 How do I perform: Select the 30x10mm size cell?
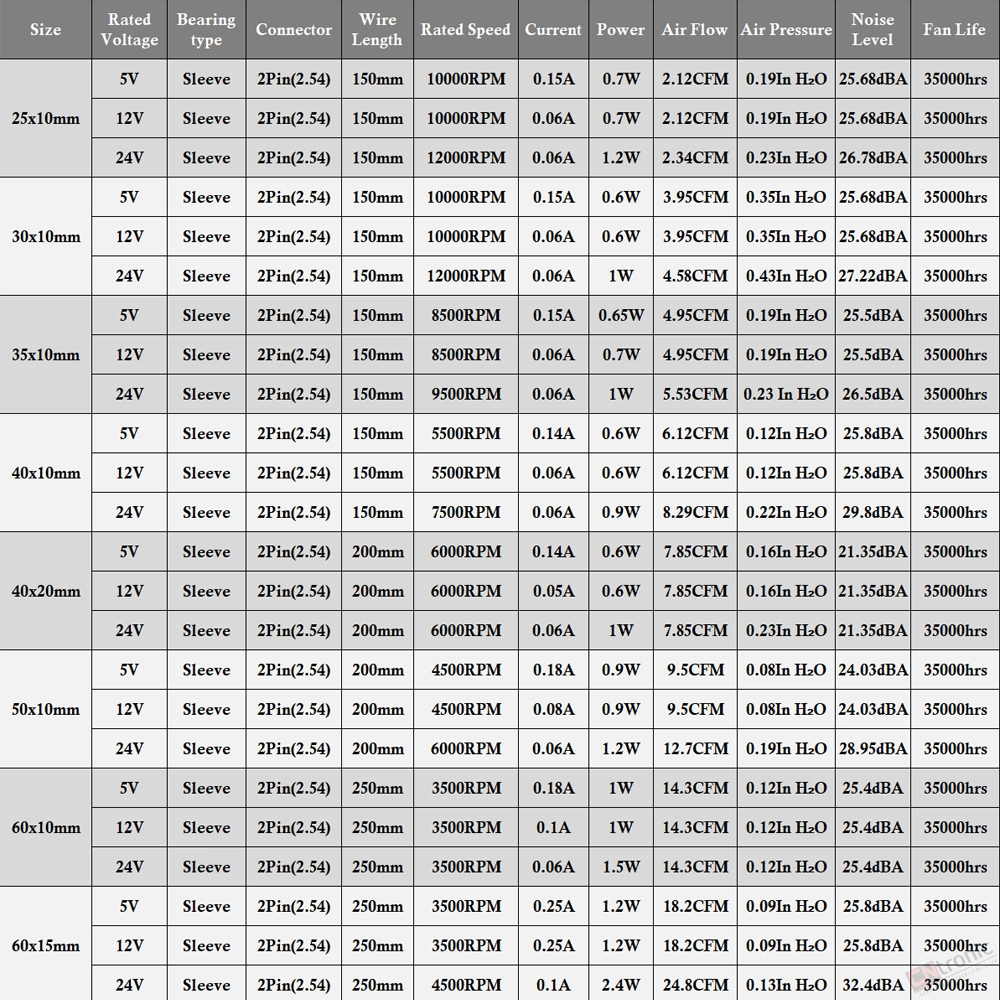(45, 237)
